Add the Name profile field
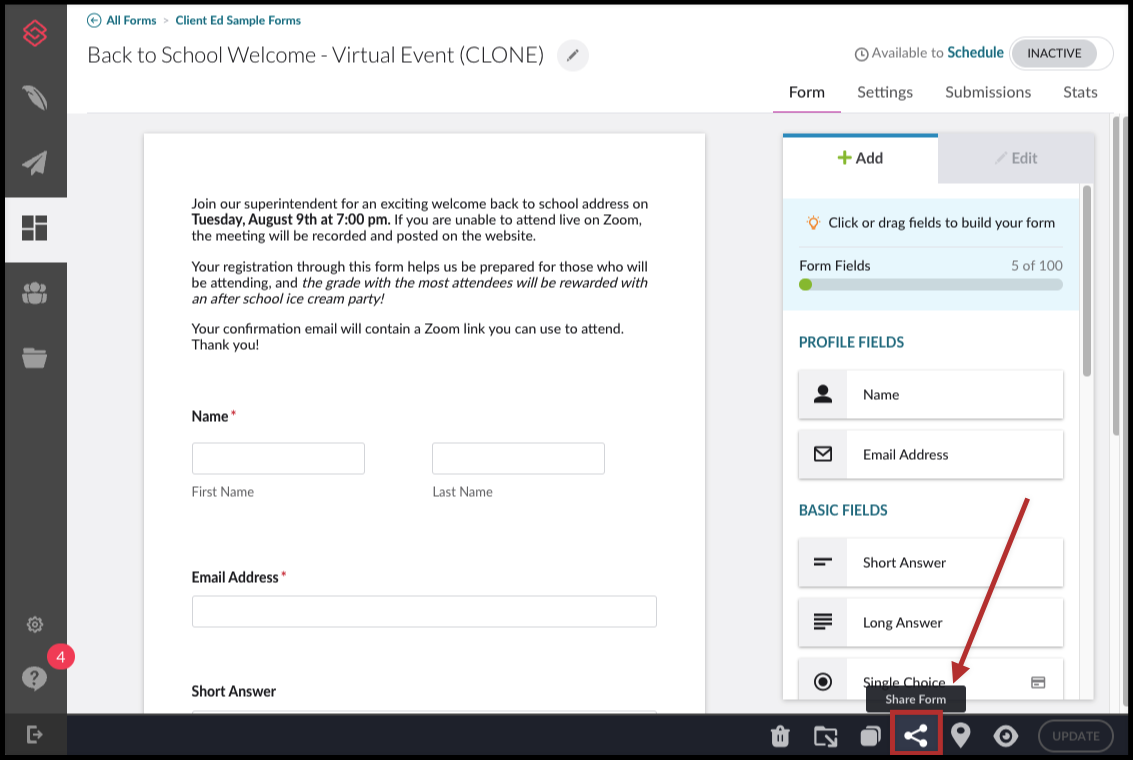The width and height of the screenshot is (1133, 760). click(x=931, y=394)
